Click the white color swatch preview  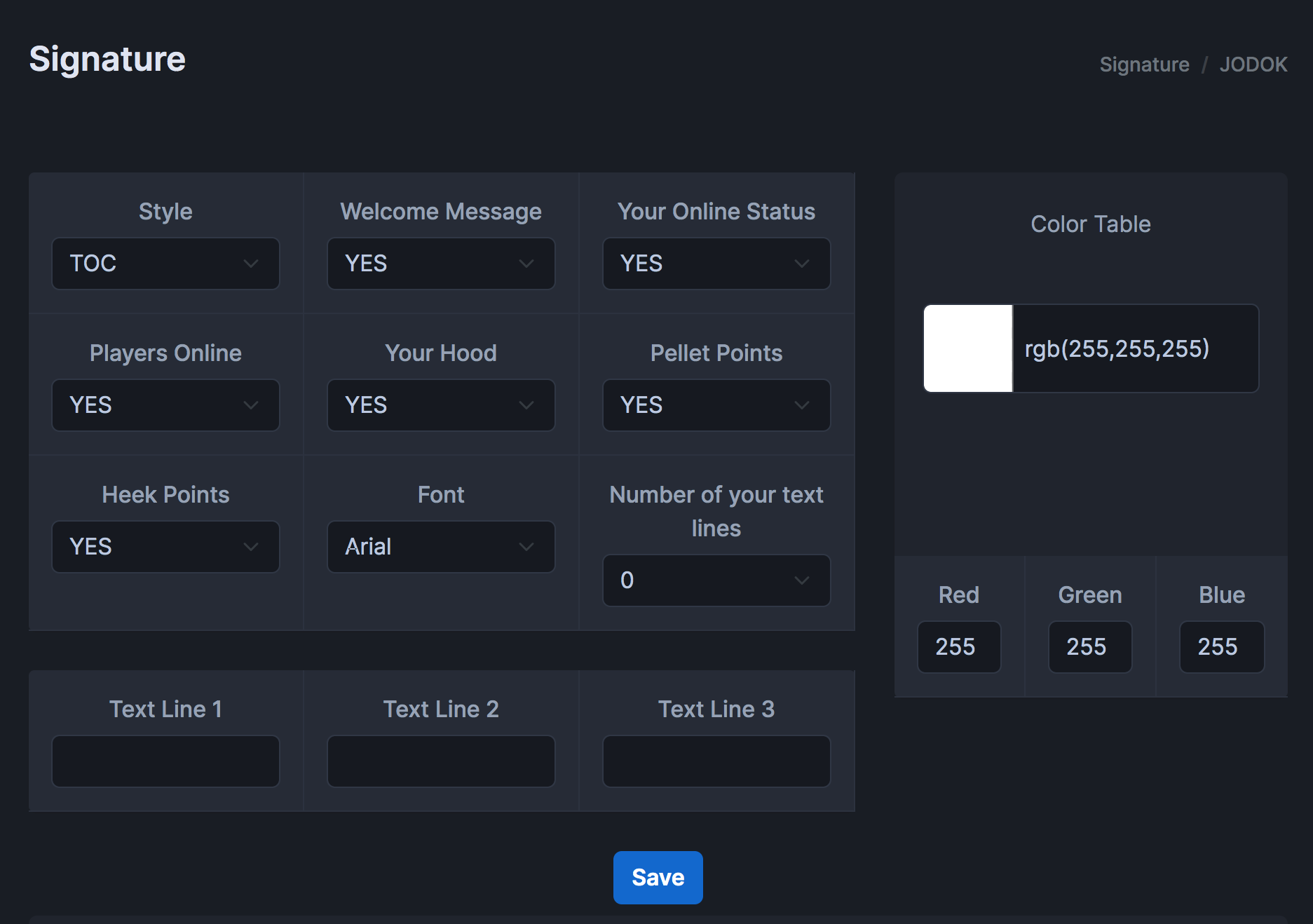(x=968, y=348)
